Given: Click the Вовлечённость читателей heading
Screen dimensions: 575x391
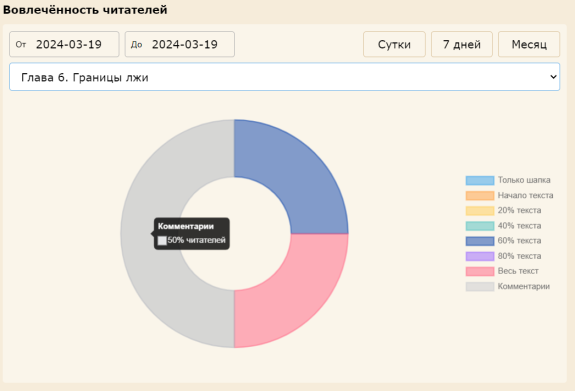Looking at the screenshot, I should pyautogui.click(x=85, y=10).
